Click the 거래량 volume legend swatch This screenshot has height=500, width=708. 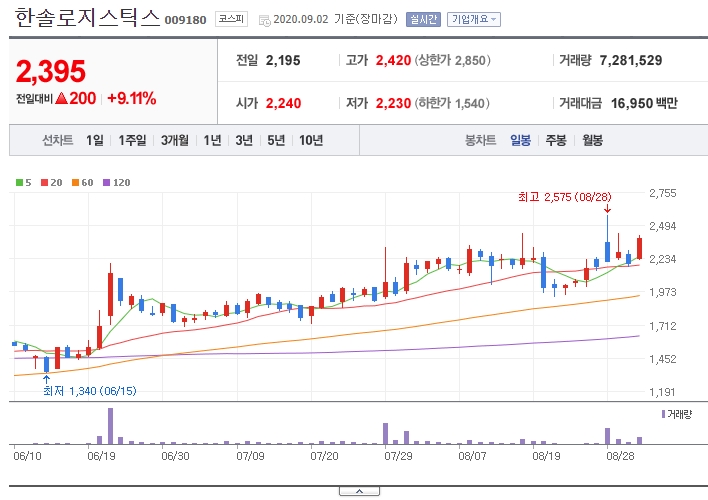click(x=663, y=414)
